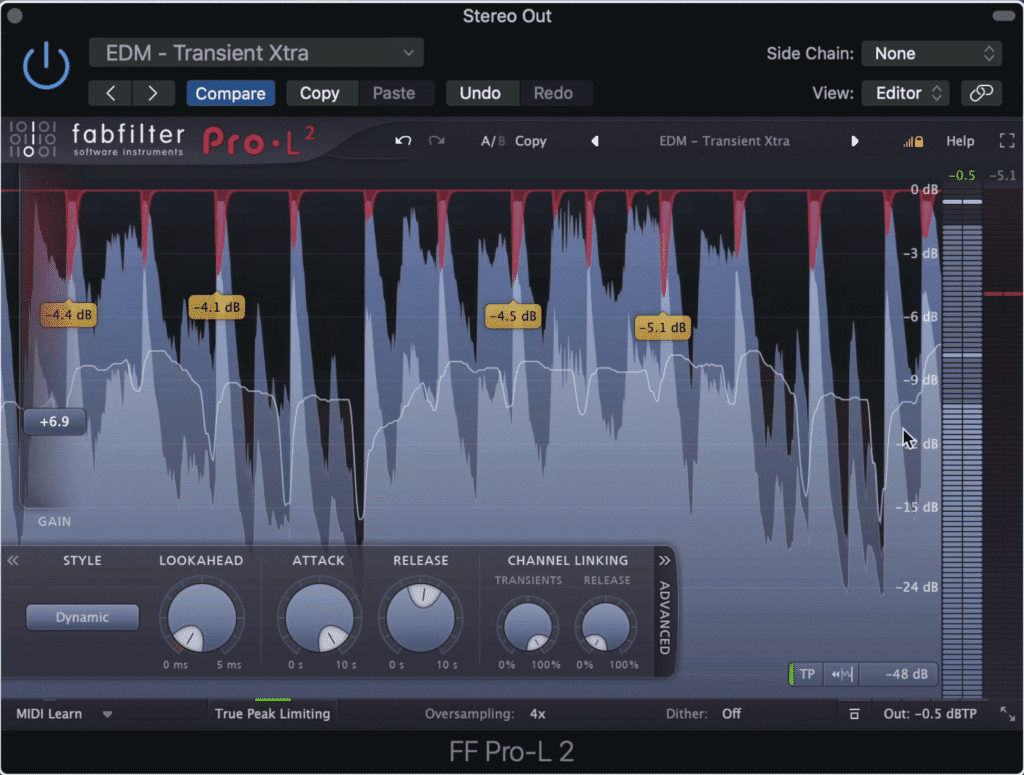Click the Attack knob
The width and height of the screenshot is (1024, 775).
319,618
